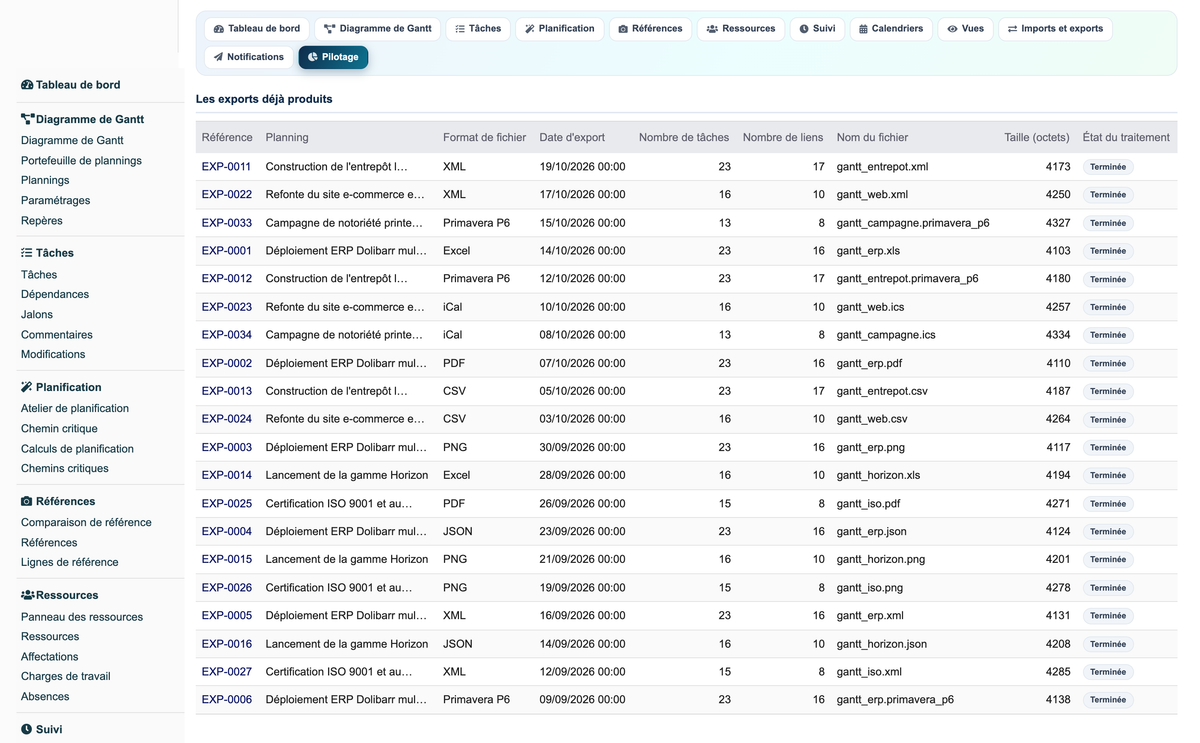Click the Suivi clock icon in tab bar
Screen dimensions: 1200x743
tap(804, 29)
